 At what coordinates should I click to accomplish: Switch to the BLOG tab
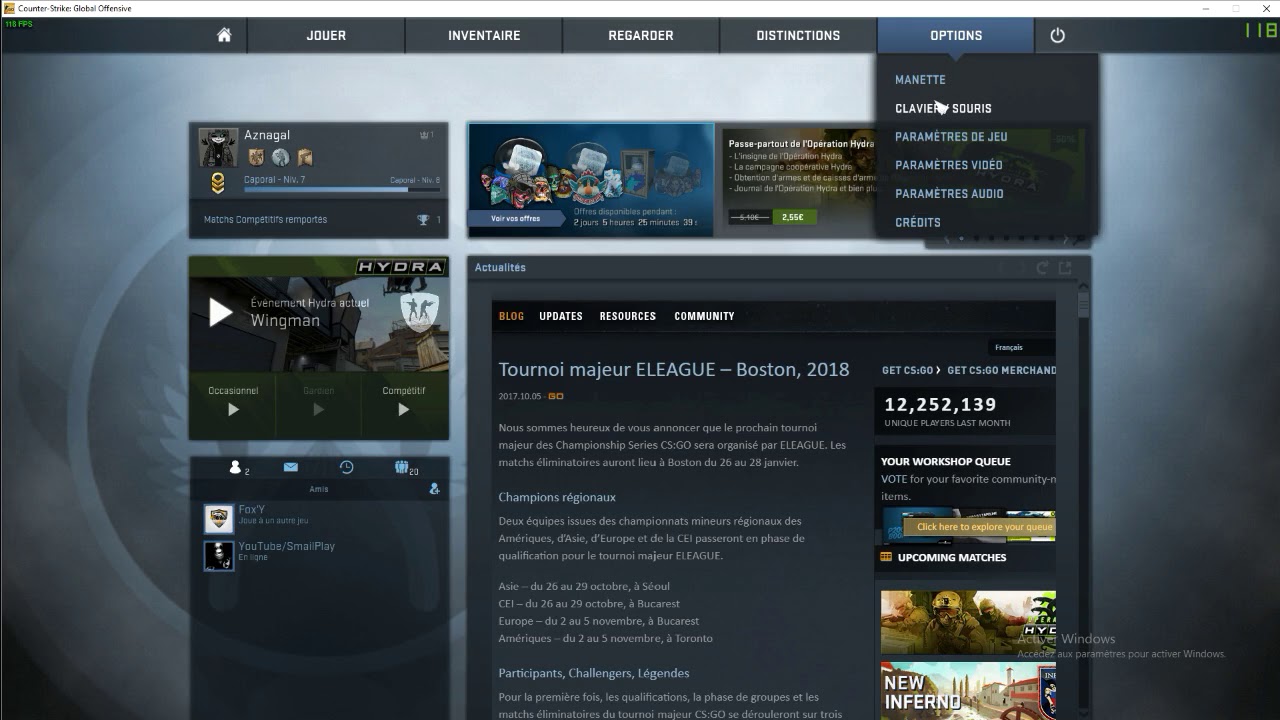click(x=511, y=316)
